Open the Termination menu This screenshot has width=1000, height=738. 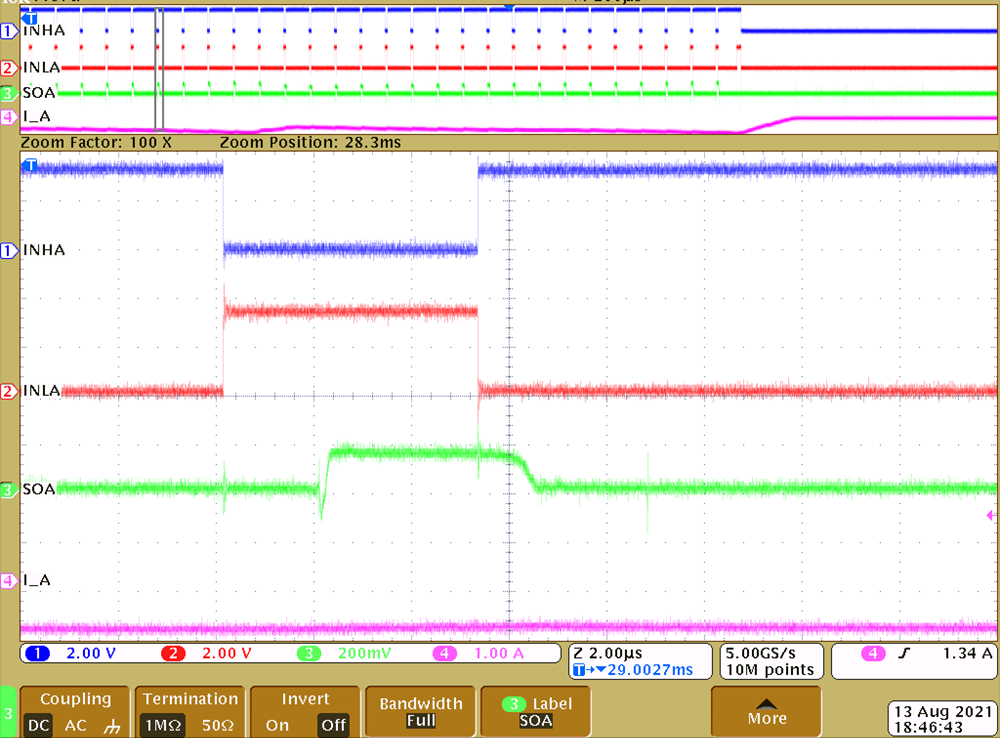click(190, 698)
